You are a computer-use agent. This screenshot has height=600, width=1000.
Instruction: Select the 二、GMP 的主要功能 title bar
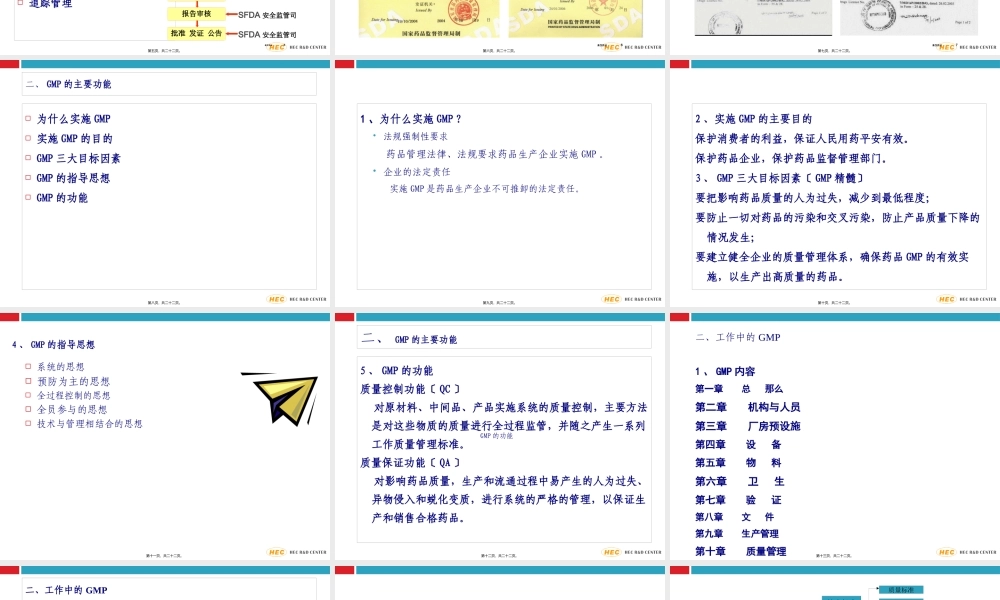click(170, 84)
